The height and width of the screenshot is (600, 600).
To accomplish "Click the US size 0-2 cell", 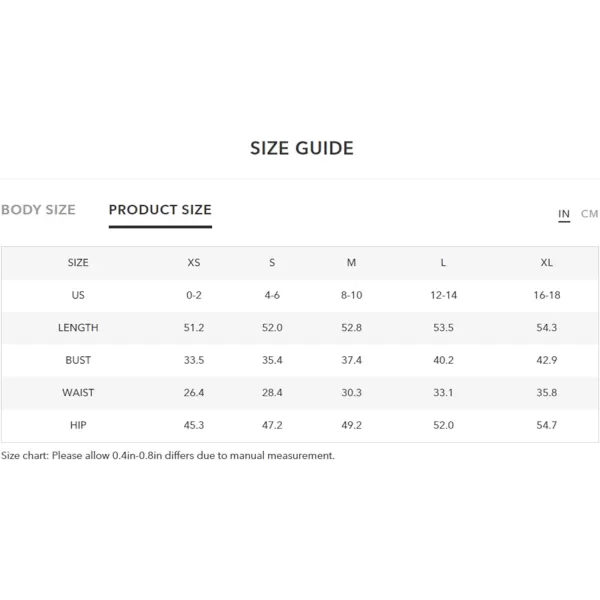I will pyautogui.click(x=194, y=295).
